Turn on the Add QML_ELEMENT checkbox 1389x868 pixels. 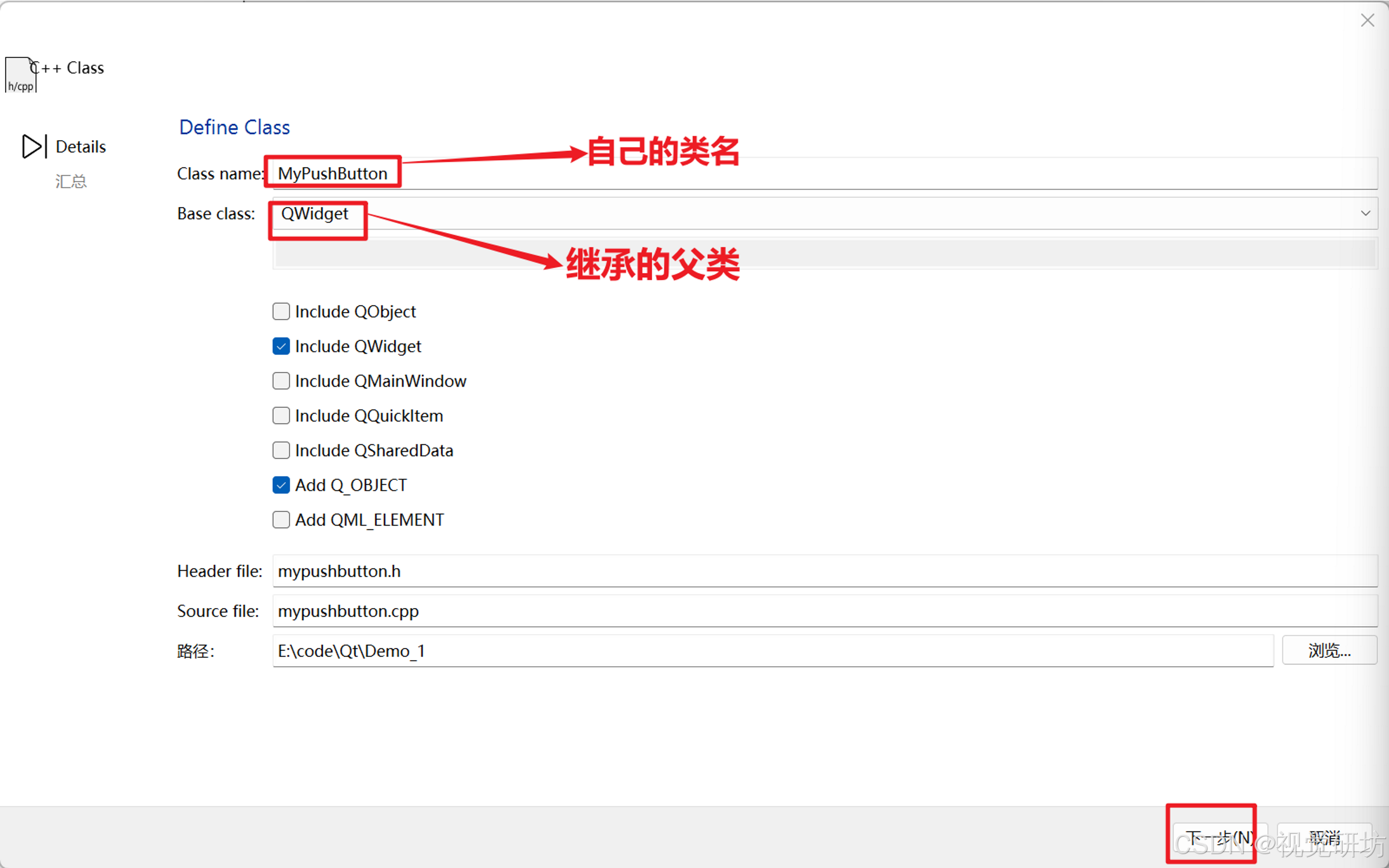coord(281,520)
